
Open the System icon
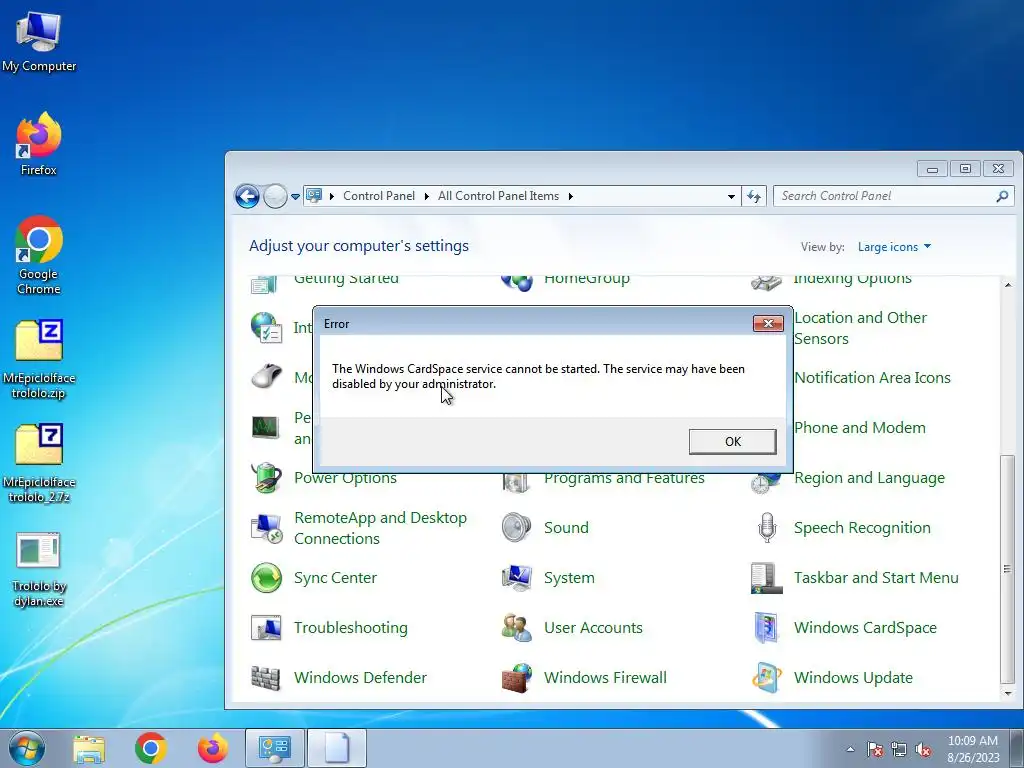coord(517,578)
